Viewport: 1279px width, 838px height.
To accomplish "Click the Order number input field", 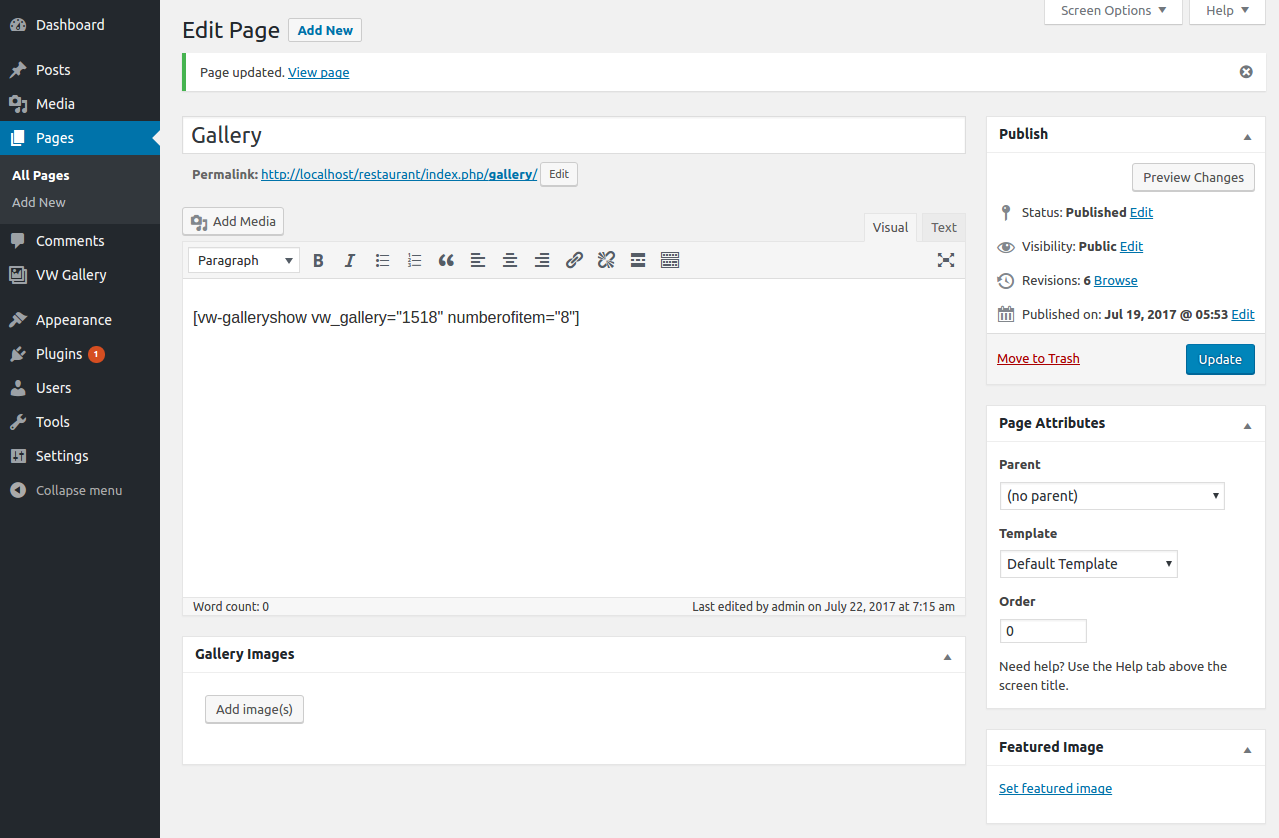I will click(1042, 631).
